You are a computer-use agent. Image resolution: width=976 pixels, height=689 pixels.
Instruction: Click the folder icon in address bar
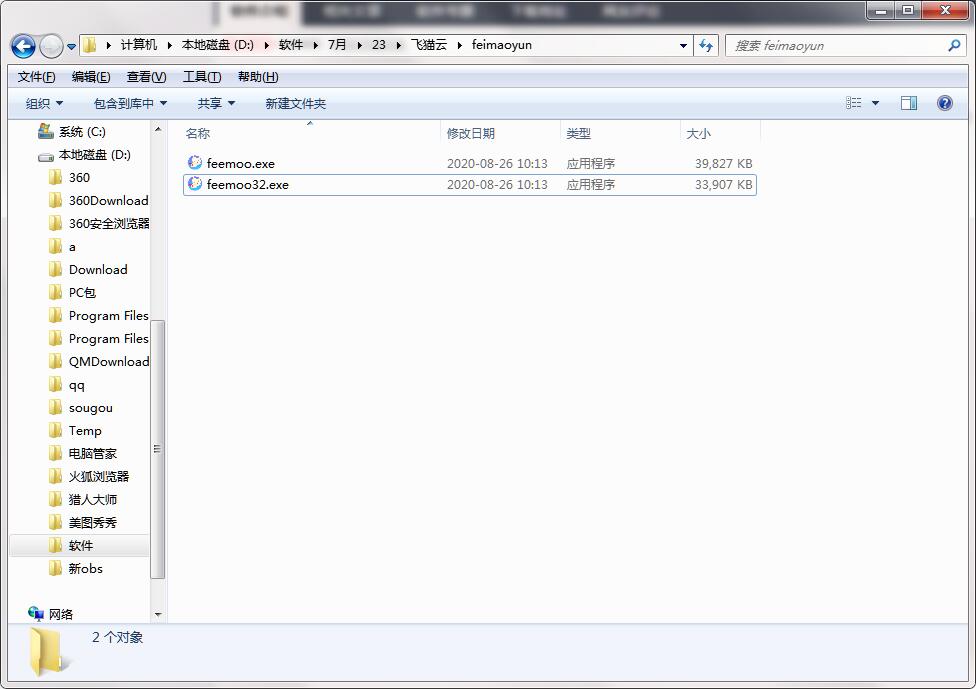click(90, 45)
